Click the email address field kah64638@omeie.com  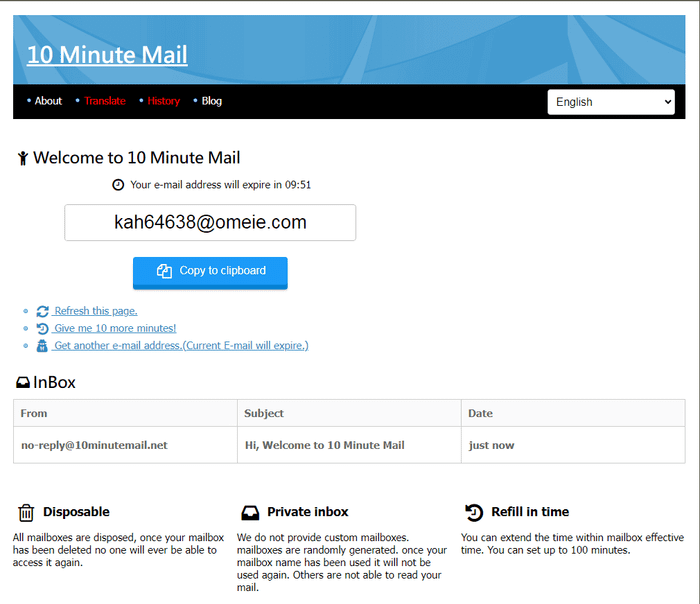[x=210, y=222]
